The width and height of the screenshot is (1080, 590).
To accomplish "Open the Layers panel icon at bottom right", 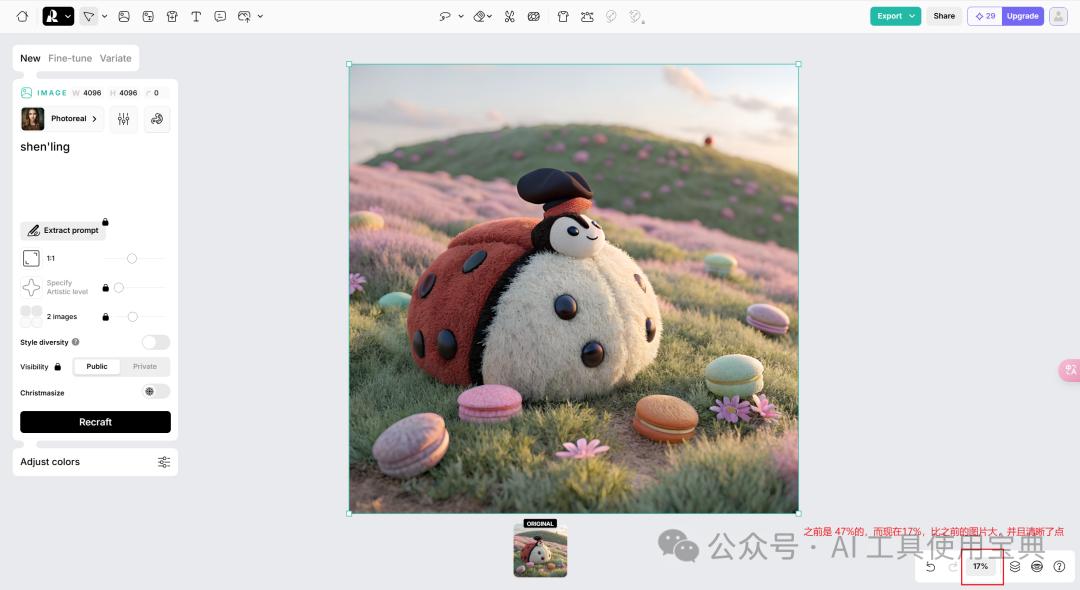I will point(1014,566).
